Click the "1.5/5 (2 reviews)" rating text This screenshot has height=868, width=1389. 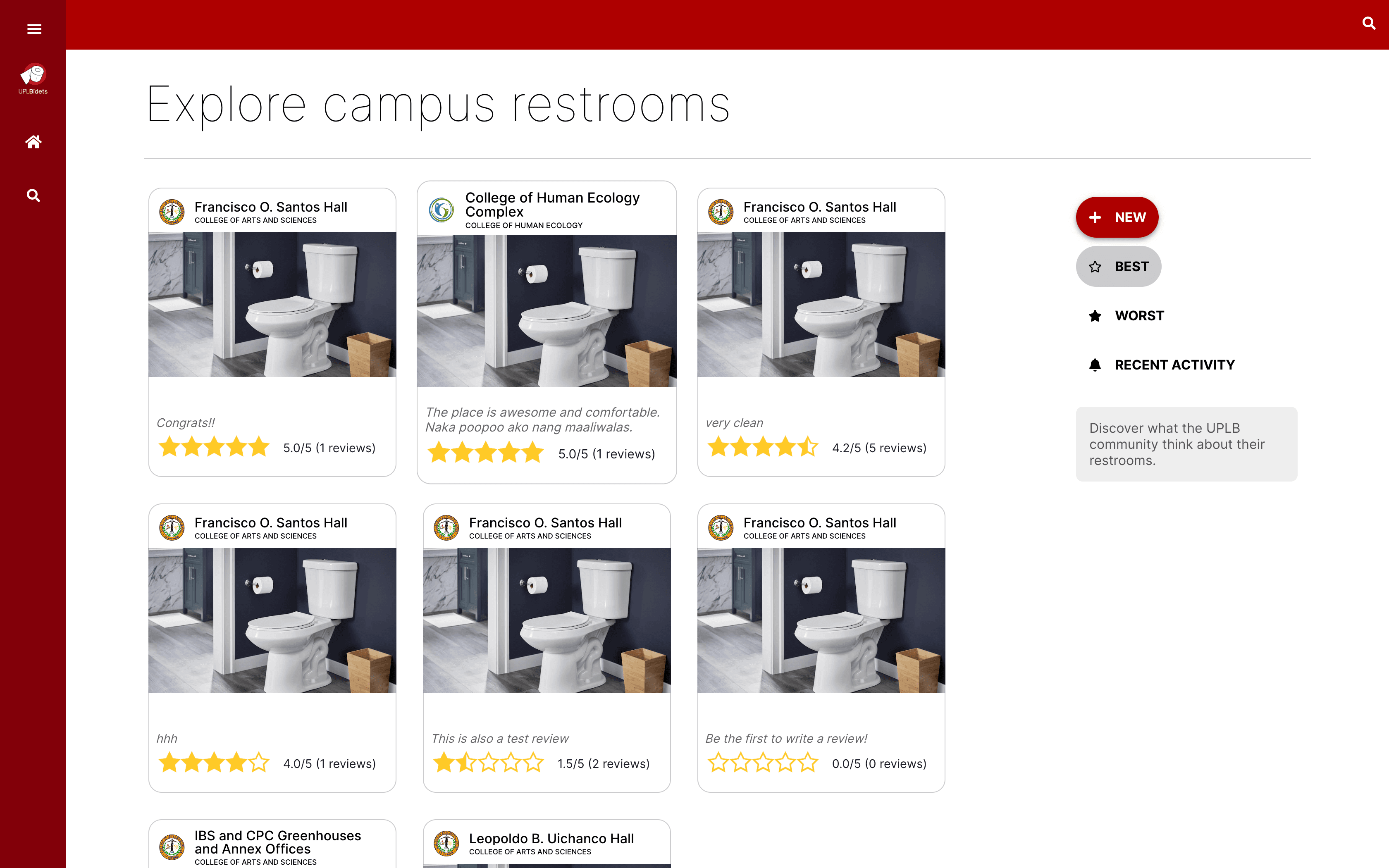(x=604, y=763)
